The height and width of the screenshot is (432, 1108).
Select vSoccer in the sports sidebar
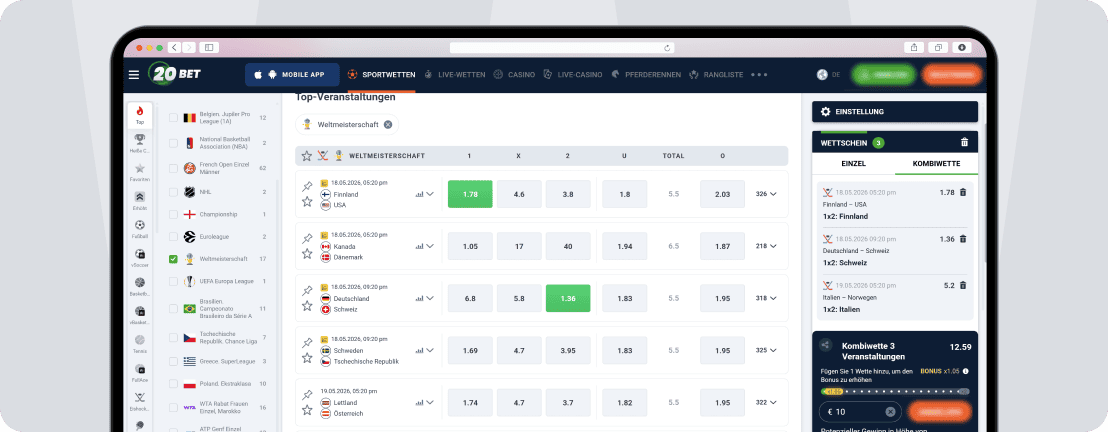(140, 257)
